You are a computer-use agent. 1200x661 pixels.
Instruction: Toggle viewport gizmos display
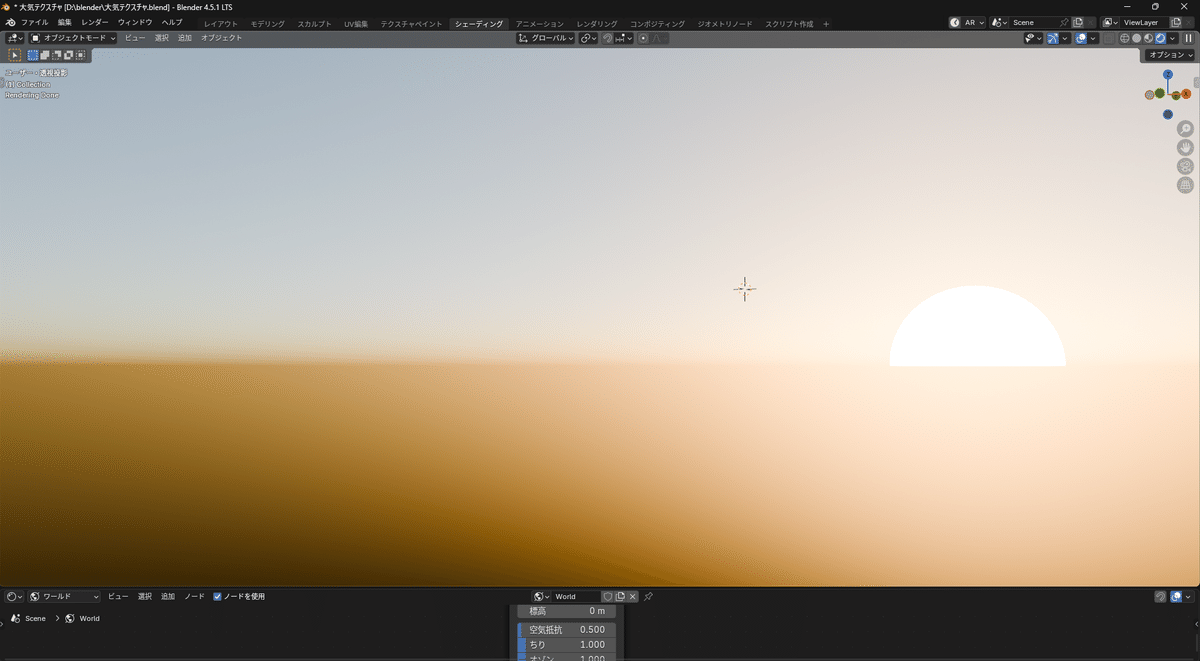coord(1053,38)
